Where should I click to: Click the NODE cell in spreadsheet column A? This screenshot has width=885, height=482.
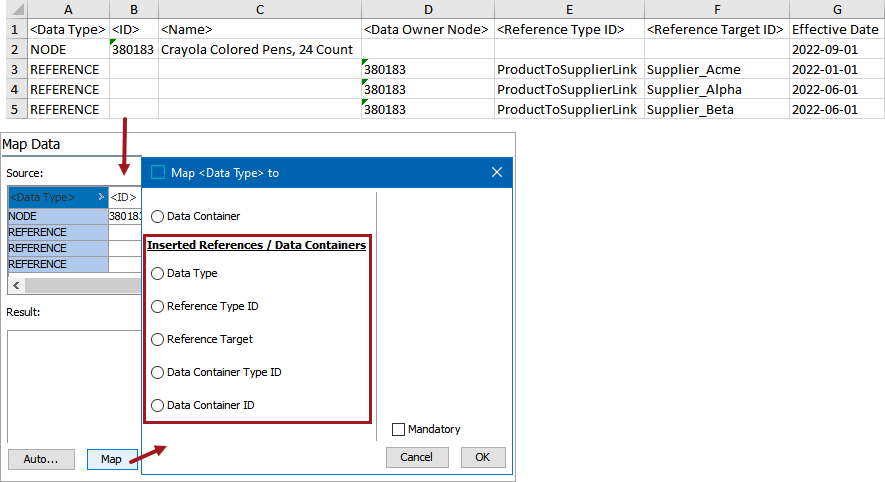68,50
